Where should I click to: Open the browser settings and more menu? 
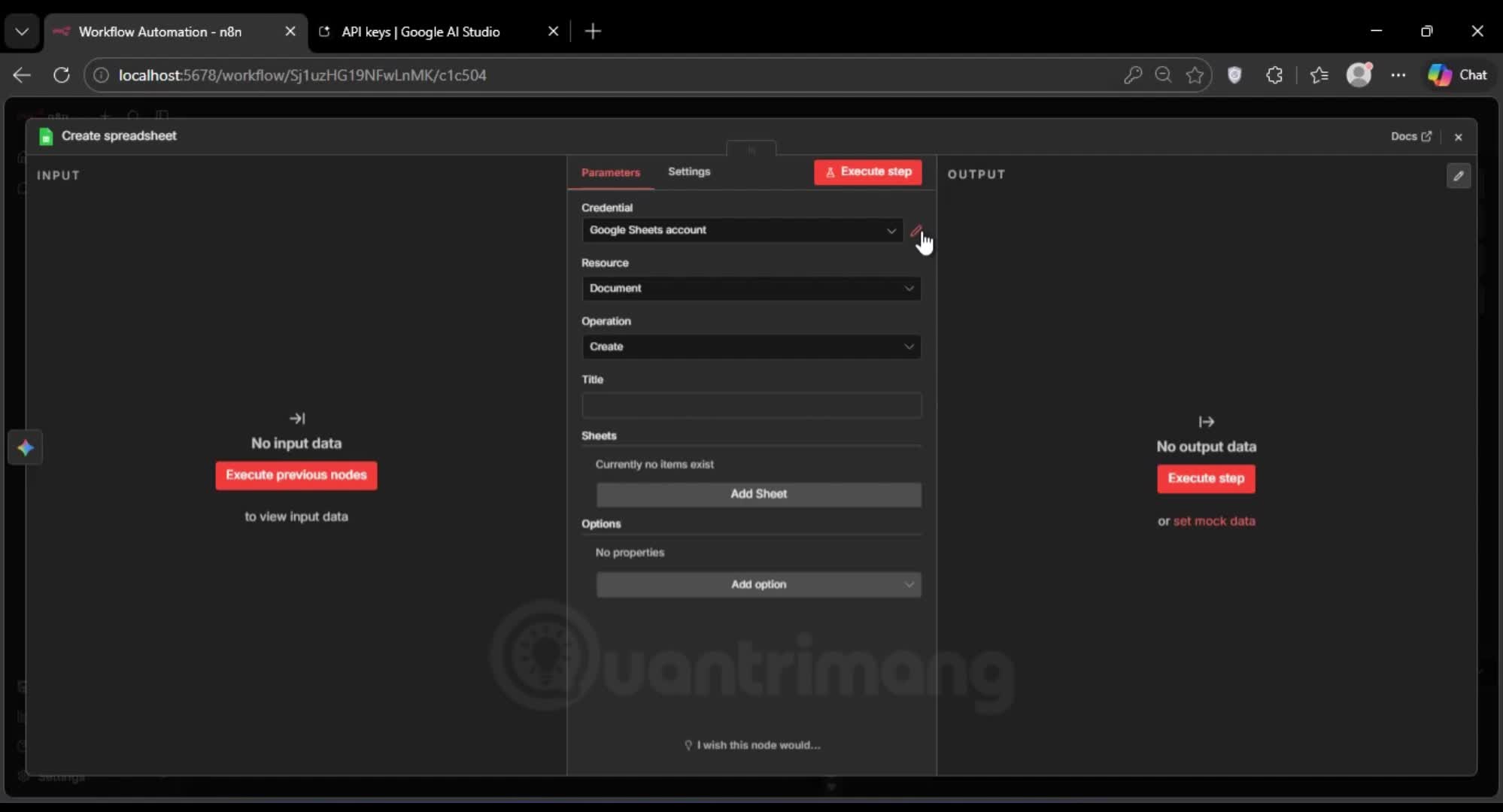click(x=1398, y=75)
